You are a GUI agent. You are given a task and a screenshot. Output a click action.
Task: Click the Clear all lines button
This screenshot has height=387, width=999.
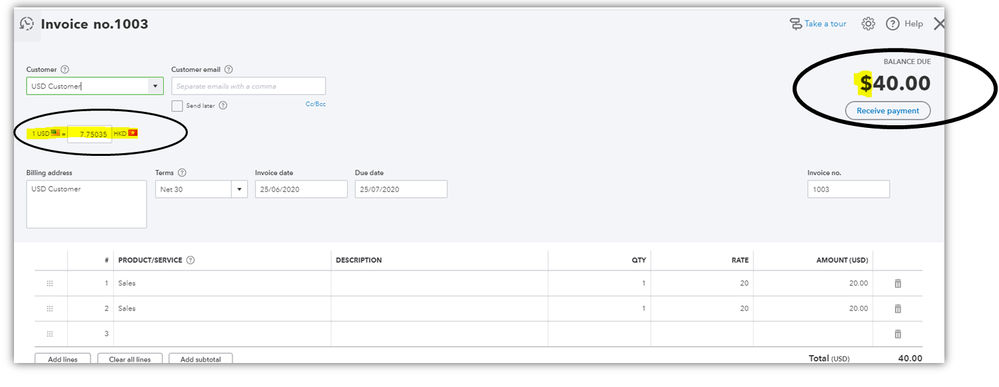130,359
